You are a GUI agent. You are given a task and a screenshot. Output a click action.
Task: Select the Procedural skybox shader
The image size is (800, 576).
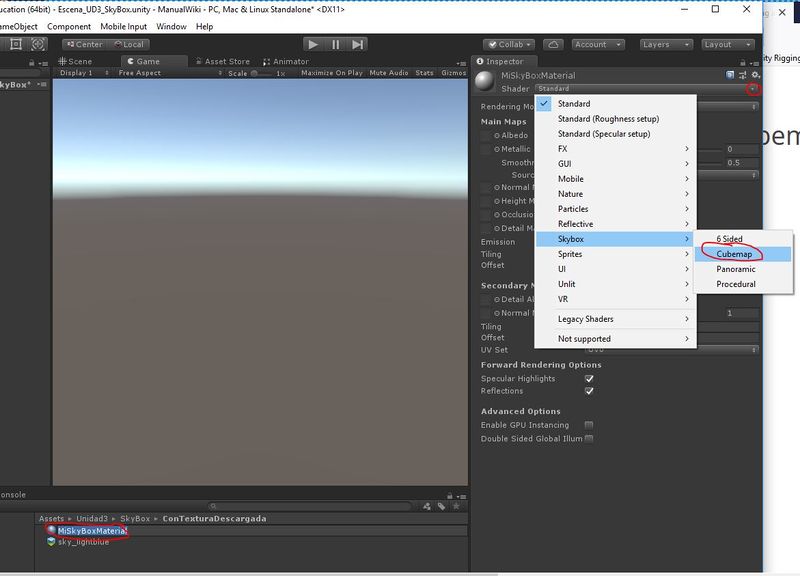click(x=743, y=284)
